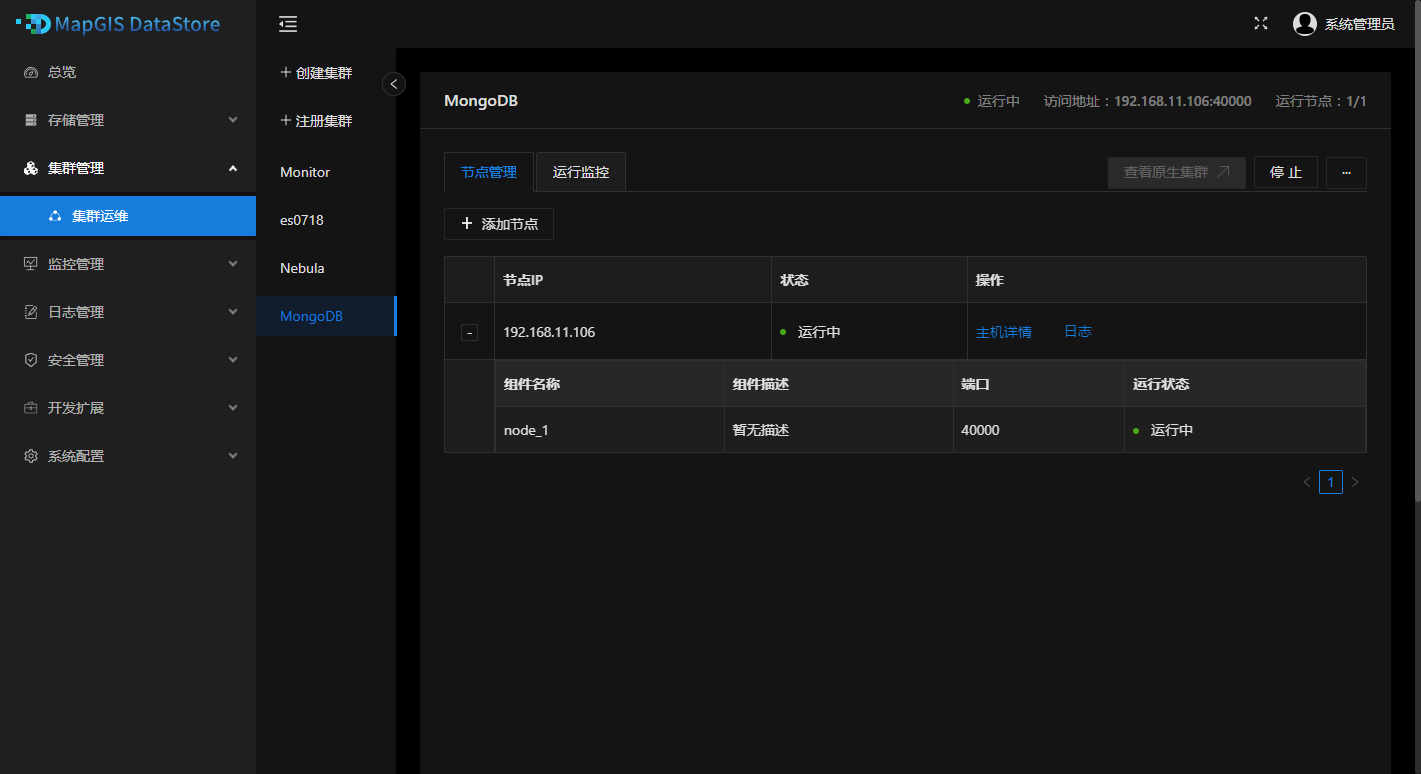Select the Monitor cluster
Screen dimensions: 1421x774
point(326,172)
